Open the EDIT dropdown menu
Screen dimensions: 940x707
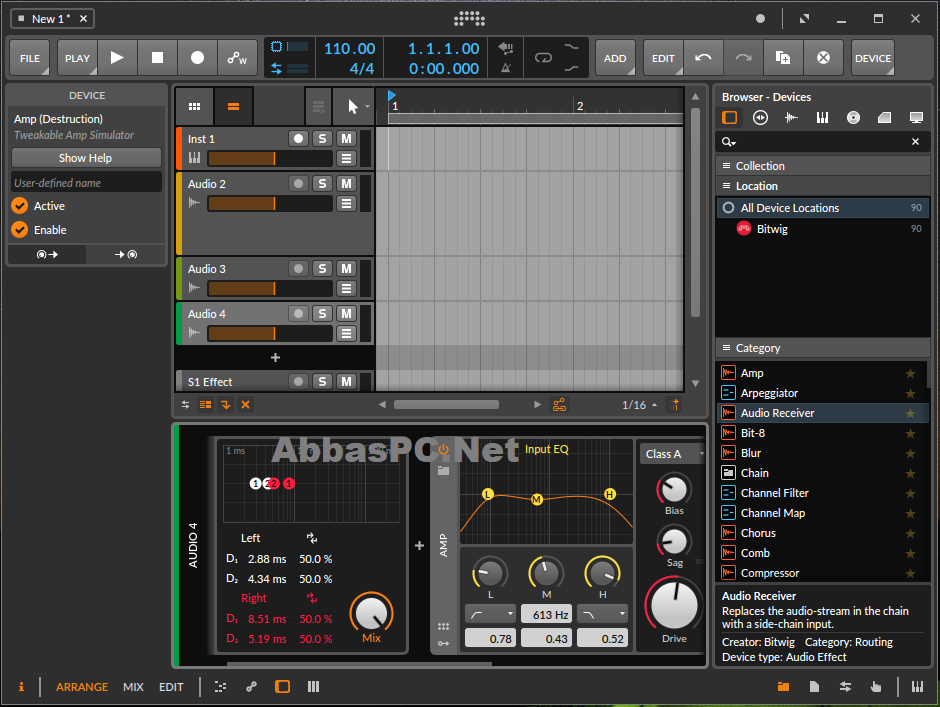click(x=664, y=58)
